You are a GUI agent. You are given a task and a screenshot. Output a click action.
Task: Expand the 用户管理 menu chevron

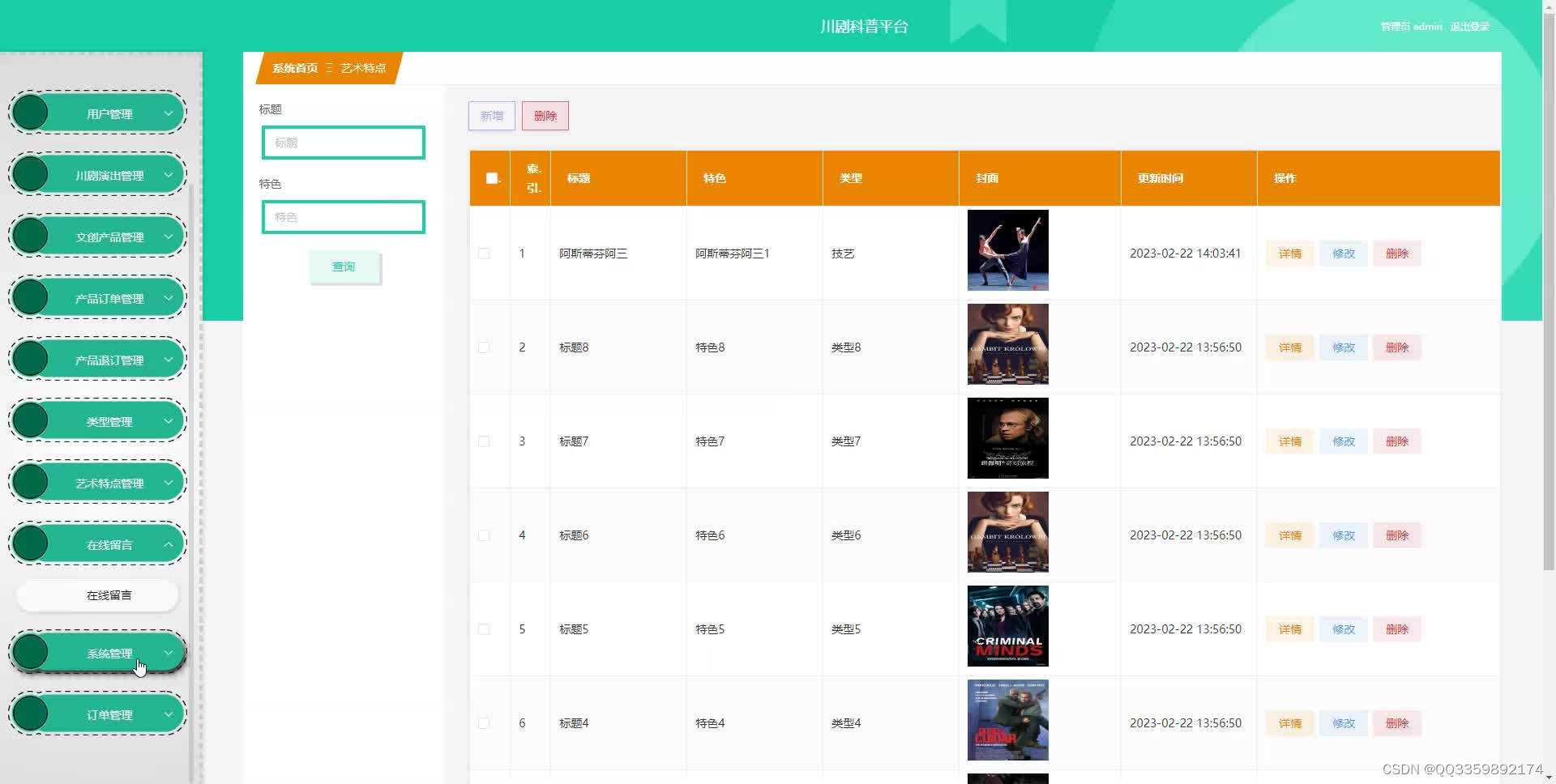(169, 113)
